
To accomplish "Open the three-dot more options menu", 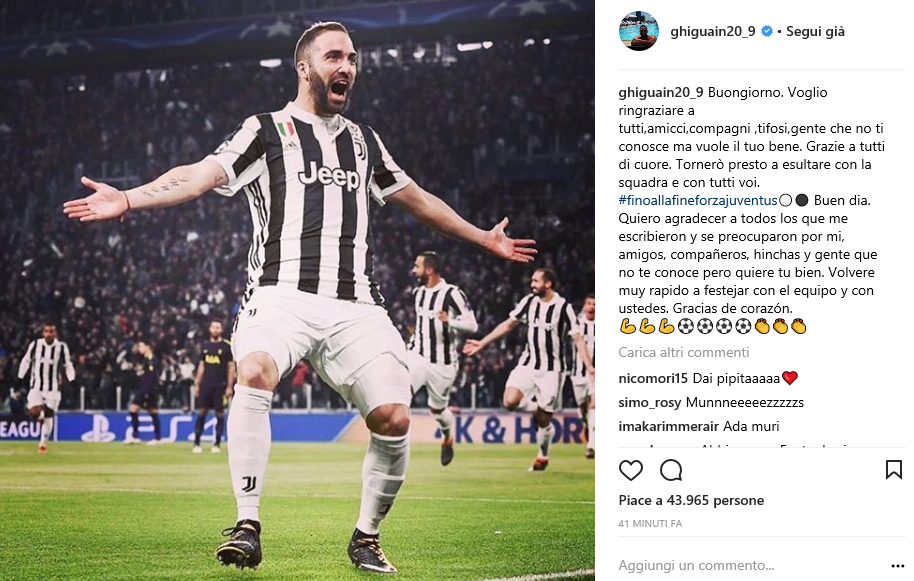I will point(898,566).
